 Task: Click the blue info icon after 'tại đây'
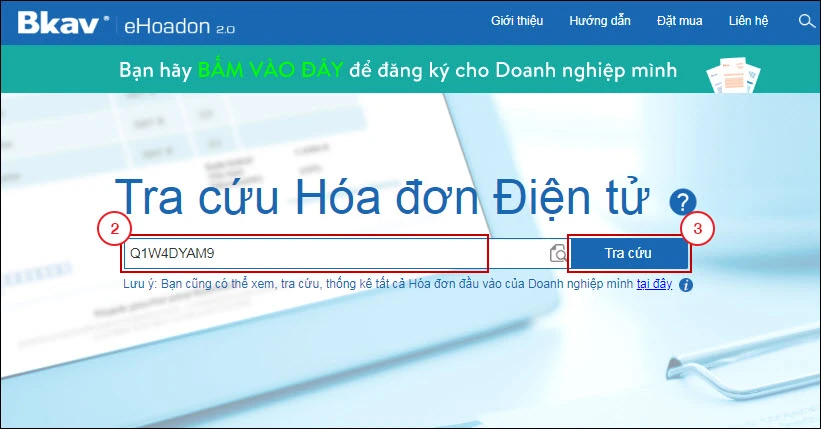tap(686, 285)
